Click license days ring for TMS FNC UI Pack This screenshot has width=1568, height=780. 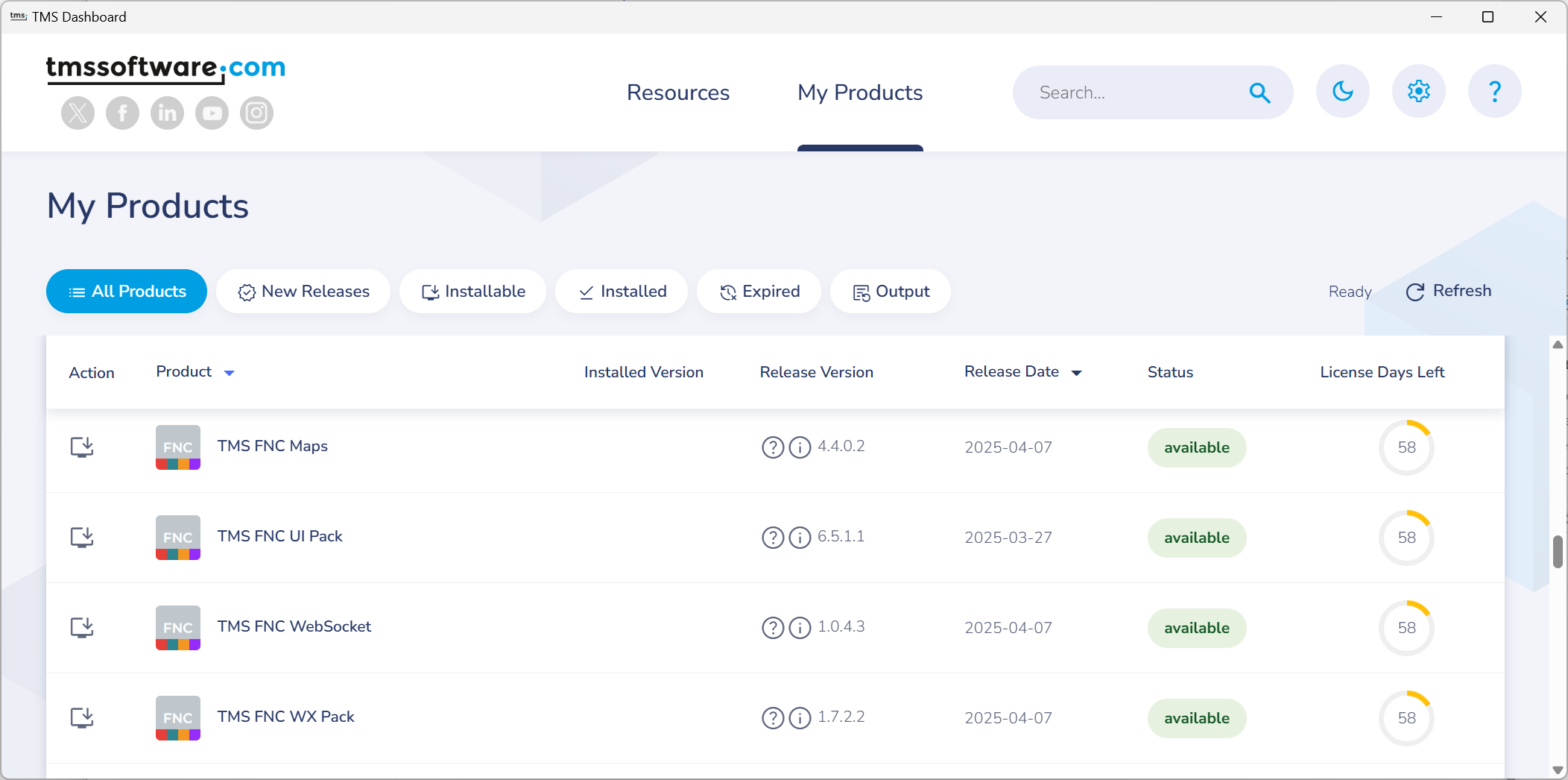[x=1406, y=538]
